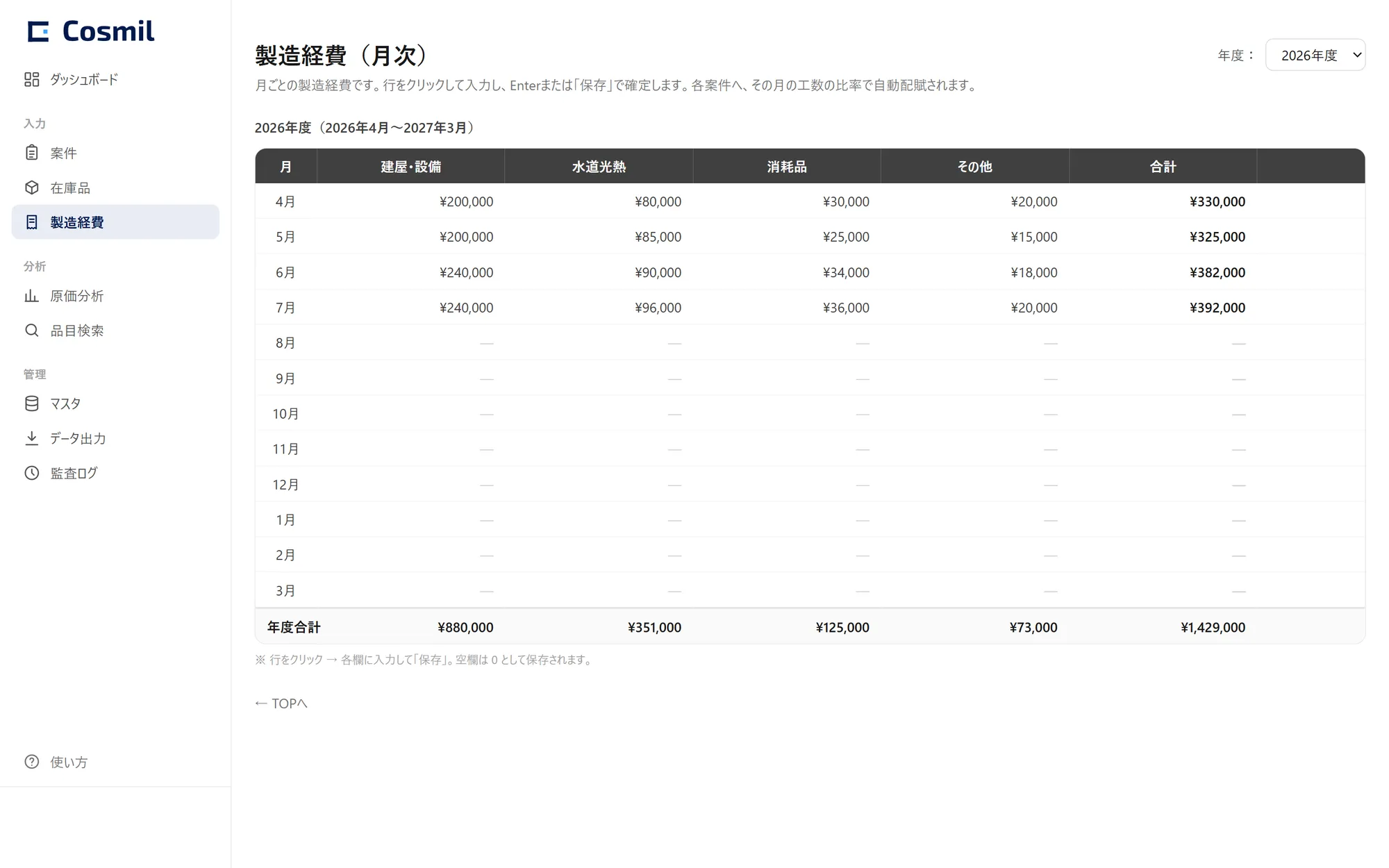Click the 監査ログ clock icon
Viewport: 1389px width, 868px height.
tap(31, 473)
